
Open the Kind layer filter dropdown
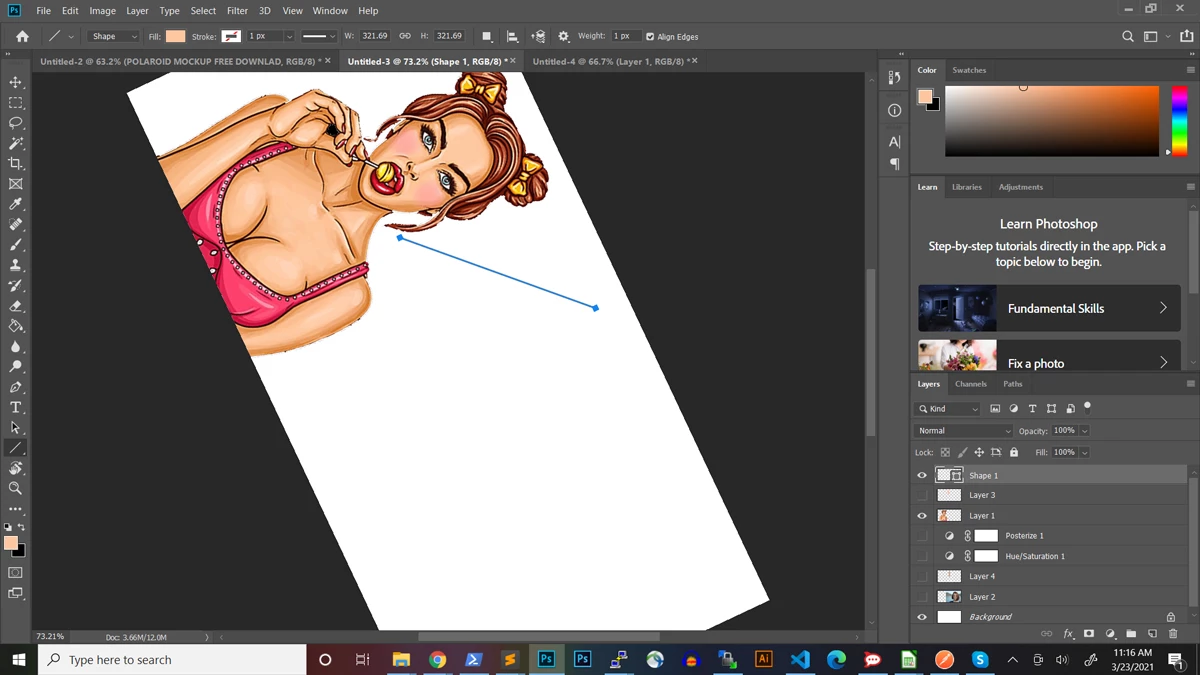pyautogui.click(x=948, y=409)
